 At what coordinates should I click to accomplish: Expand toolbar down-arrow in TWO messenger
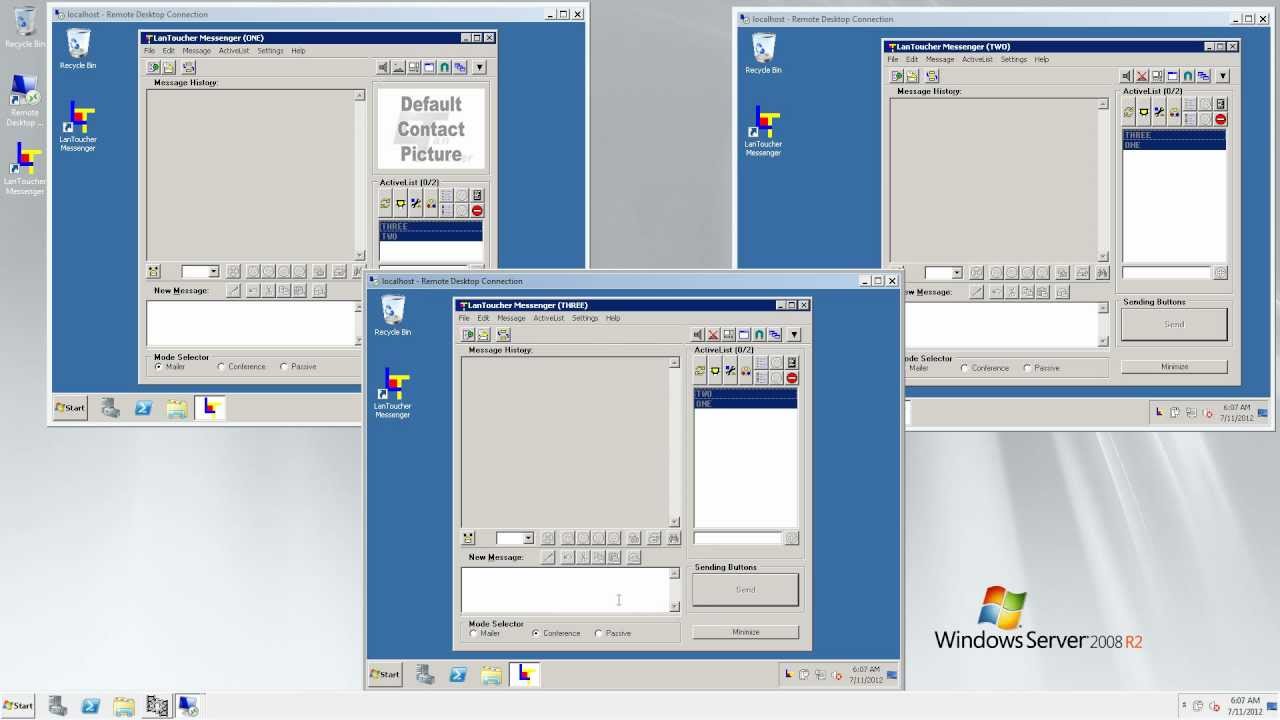click(x=1222, y=76)
